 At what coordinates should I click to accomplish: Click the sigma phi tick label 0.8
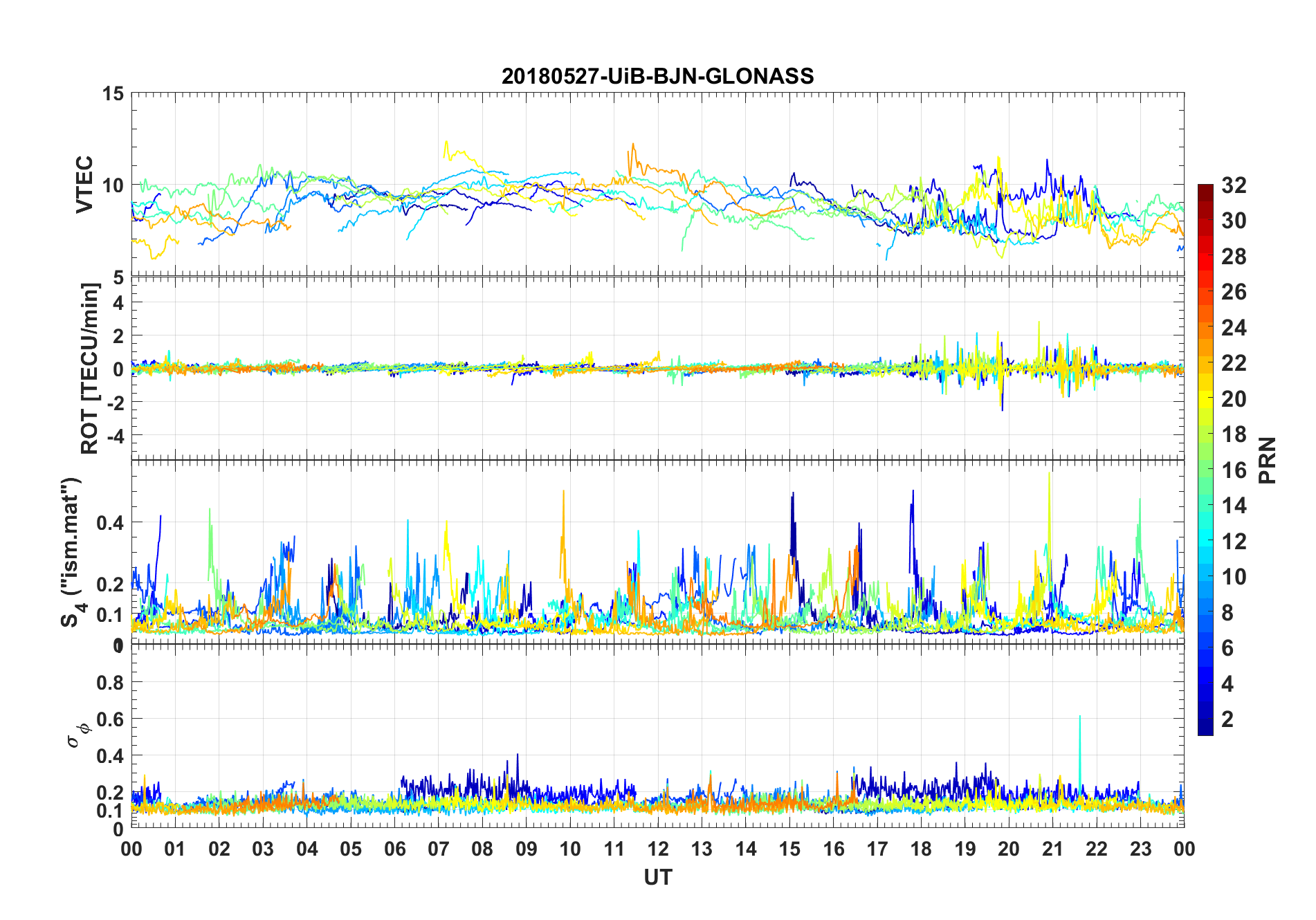click(x=110, y=683)
